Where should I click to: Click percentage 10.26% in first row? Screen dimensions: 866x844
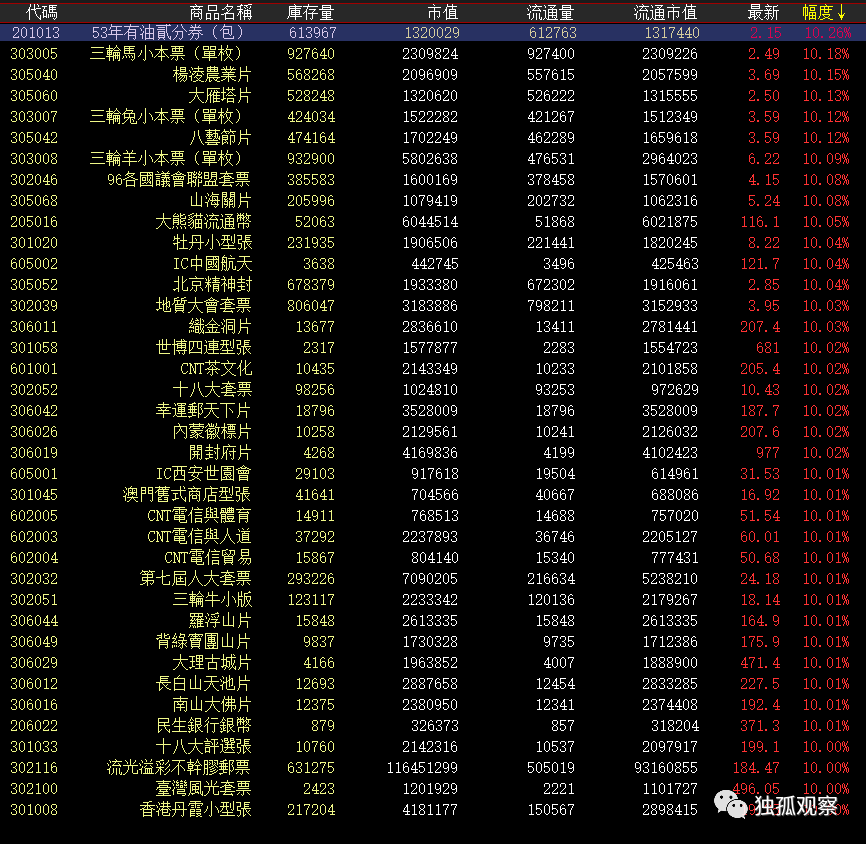click(x=827, y=33)
